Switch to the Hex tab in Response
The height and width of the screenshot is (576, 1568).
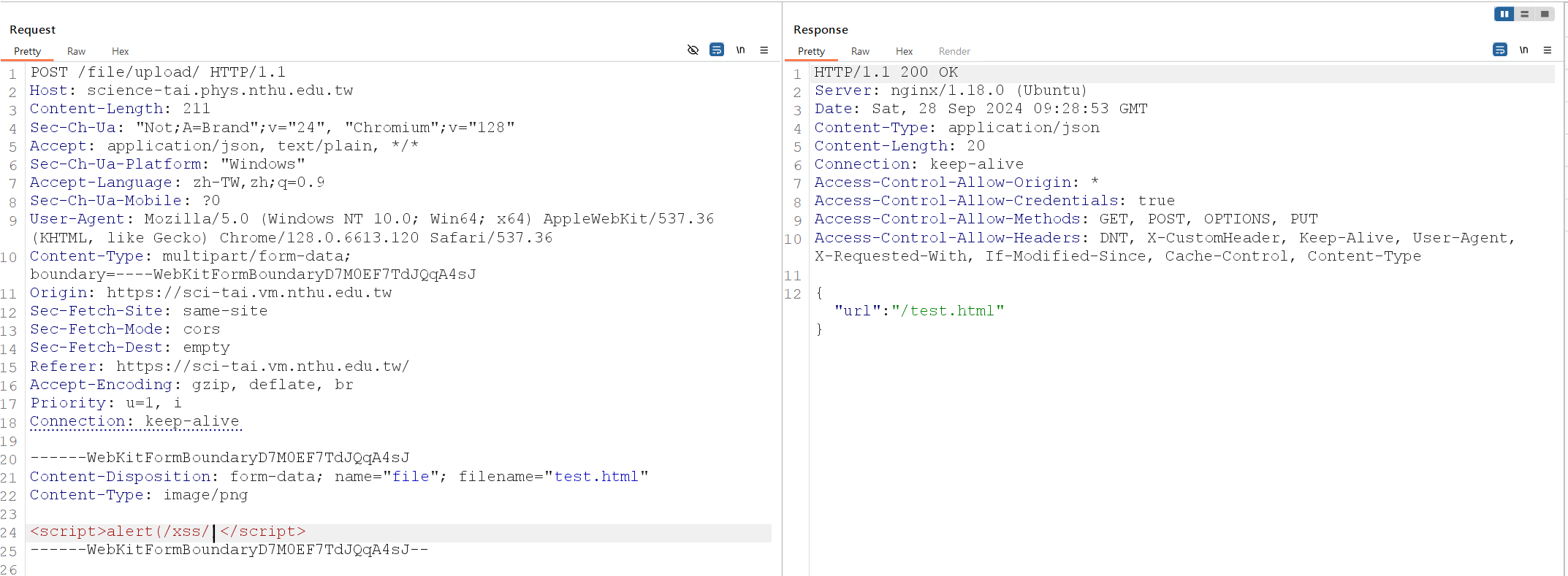904,51
